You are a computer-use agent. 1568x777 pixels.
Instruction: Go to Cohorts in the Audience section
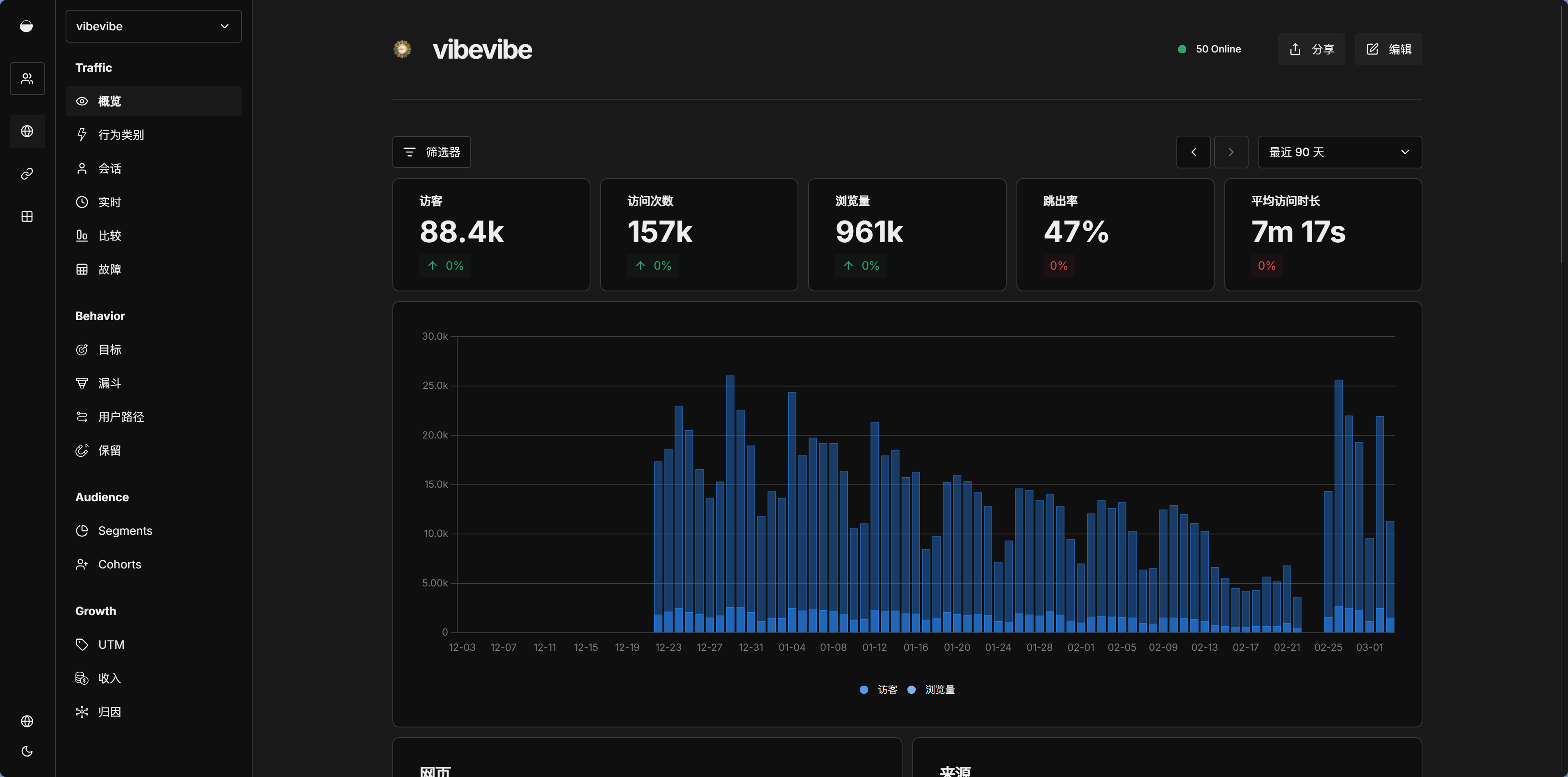[119, 564]
